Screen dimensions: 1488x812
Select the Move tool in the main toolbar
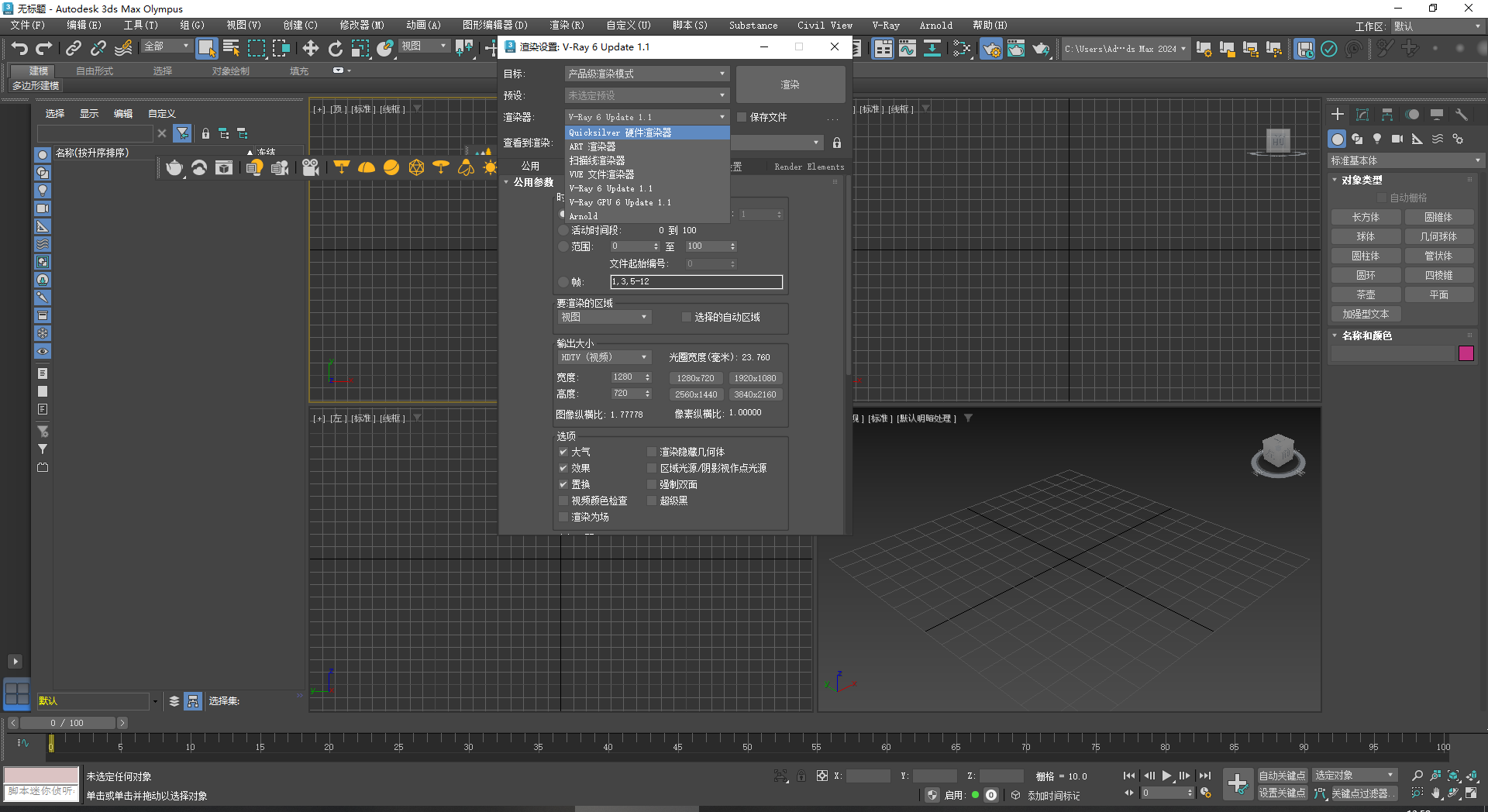click(x=310, y=49)
